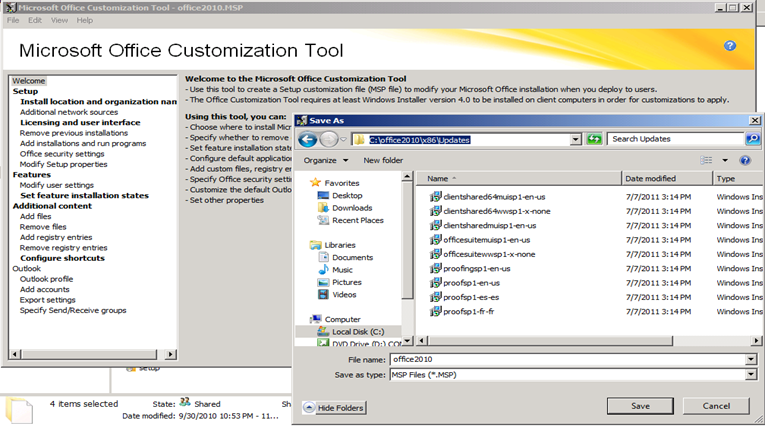Select Set feature installation states
The image size is (765, 427).
(x=84, y=196)
